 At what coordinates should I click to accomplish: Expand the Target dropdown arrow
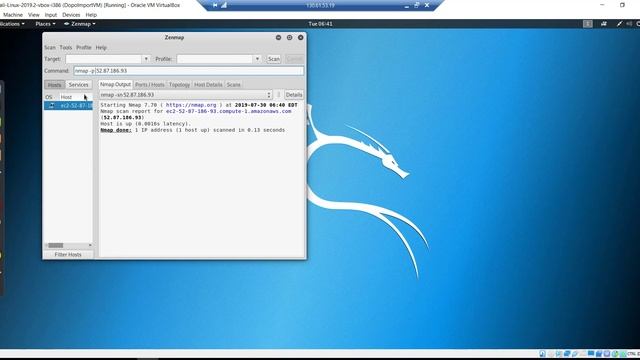[x=146, y=59]
